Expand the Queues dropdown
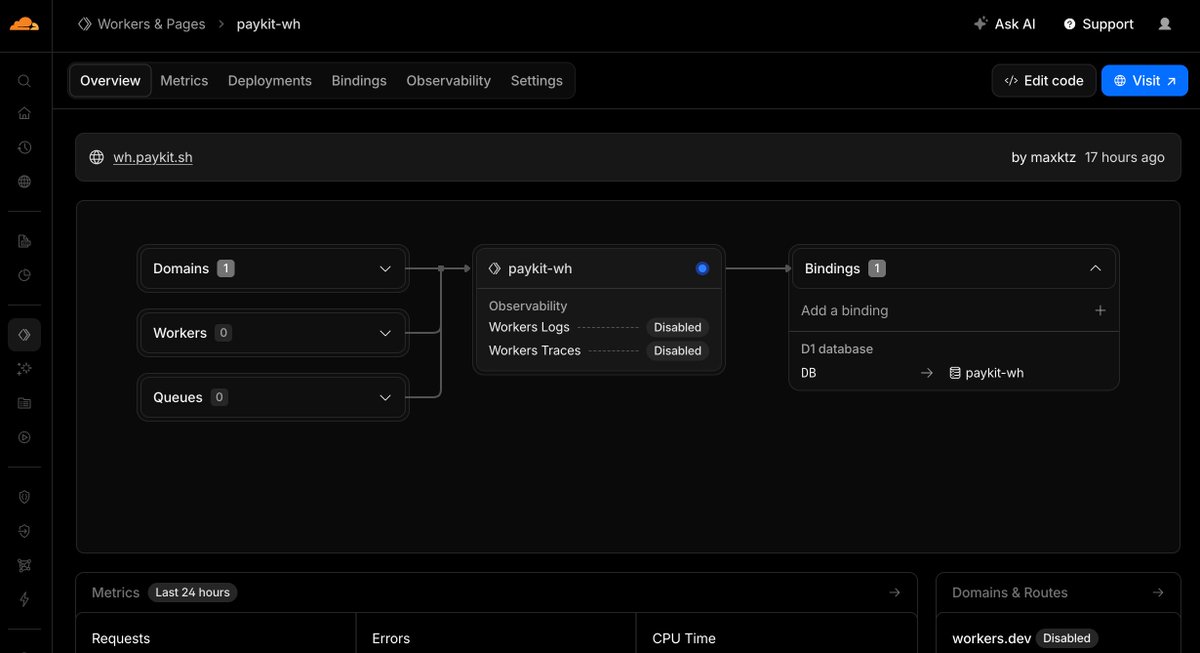Image resolution: width=1200 pixels, height=653 pixels. tap(273, 397)
